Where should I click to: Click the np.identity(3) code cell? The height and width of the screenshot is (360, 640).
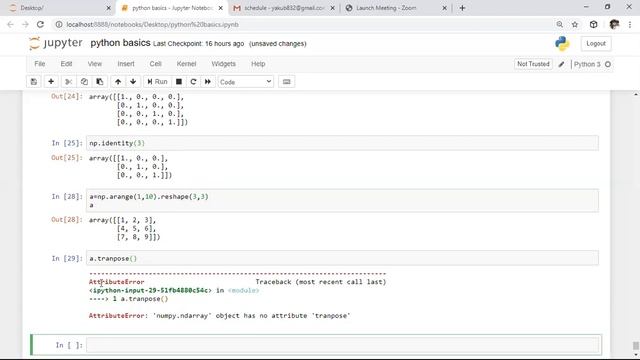(342, 143)
